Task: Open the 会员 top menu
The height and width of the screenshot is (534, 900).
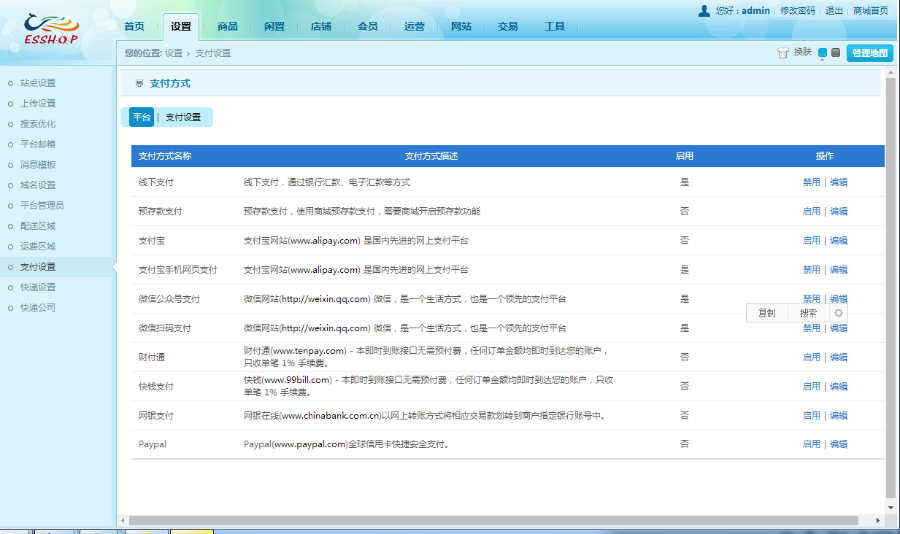Action: (367, 26)
